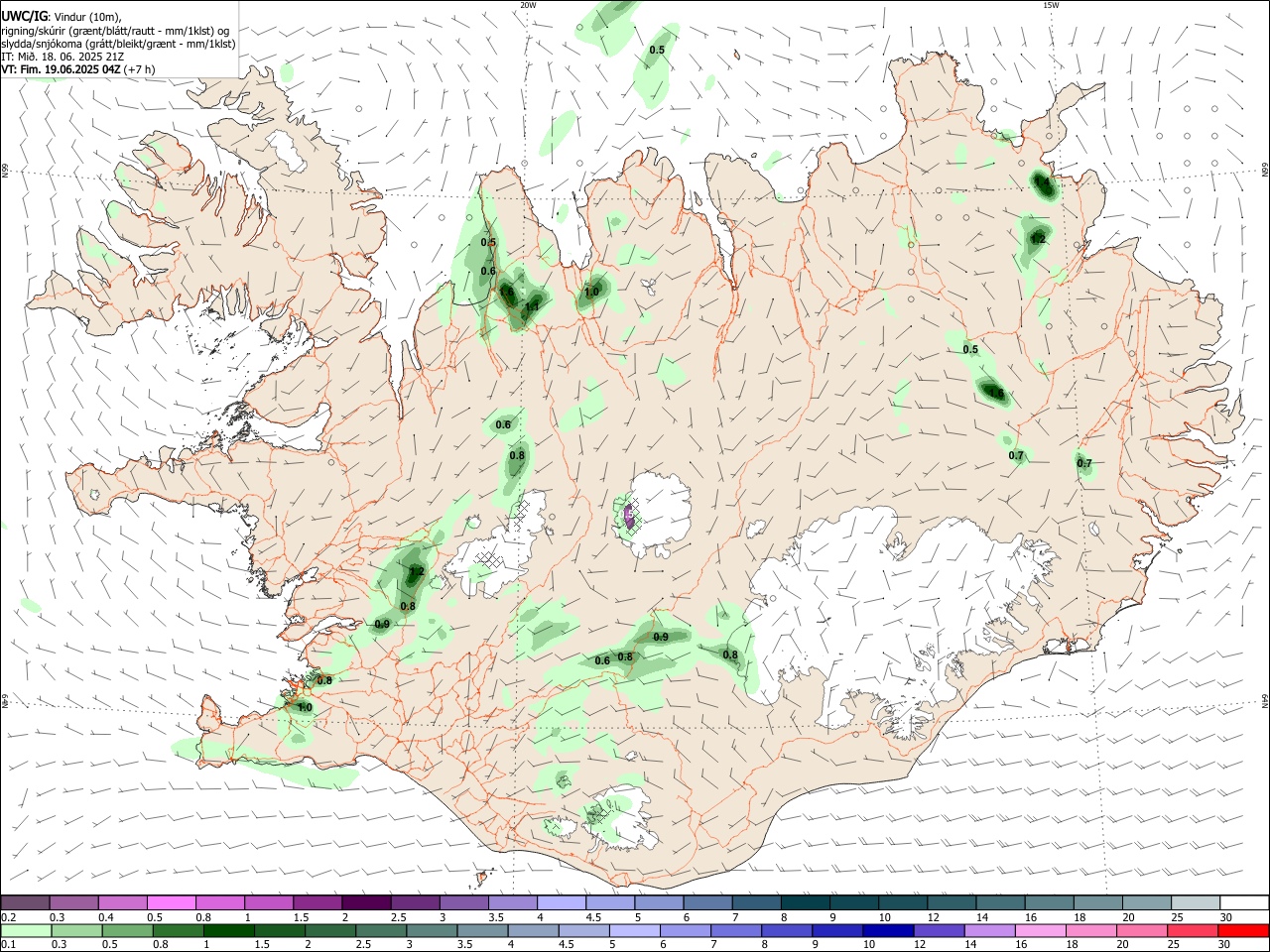Click the 1.1 precipitation value on the map
The image size is (1270, 952).
[532, 306]
